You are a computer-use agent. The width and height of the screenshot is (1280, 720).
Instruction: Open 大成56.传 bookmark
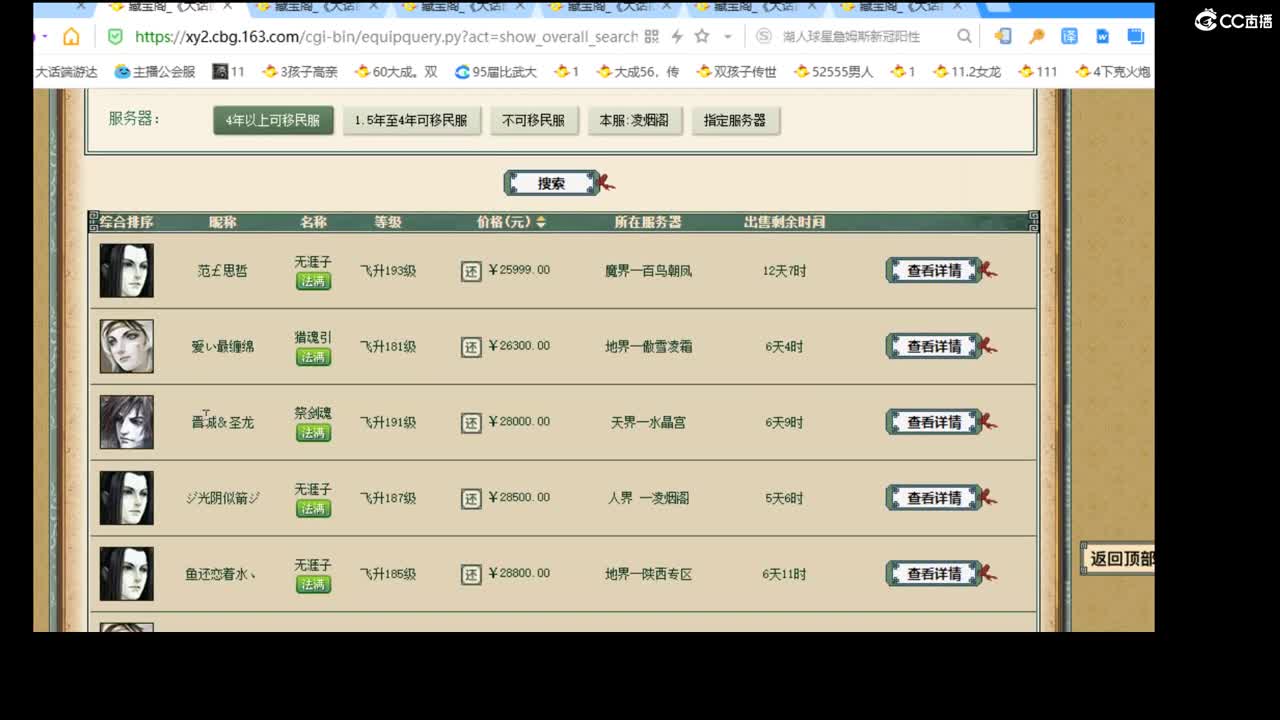pos(638,72)
